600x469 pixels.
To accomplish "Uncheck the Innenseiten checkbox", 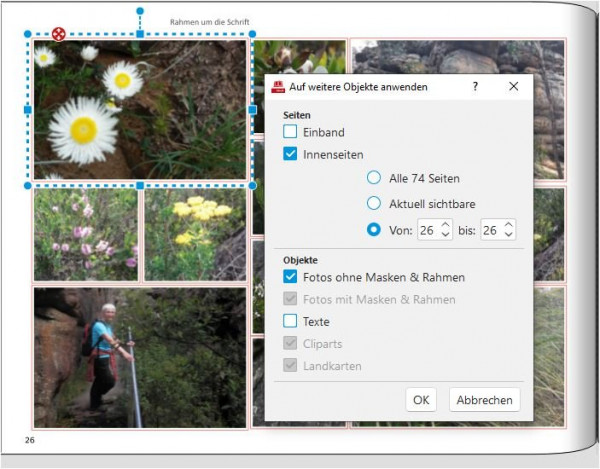I will point(290,154).
